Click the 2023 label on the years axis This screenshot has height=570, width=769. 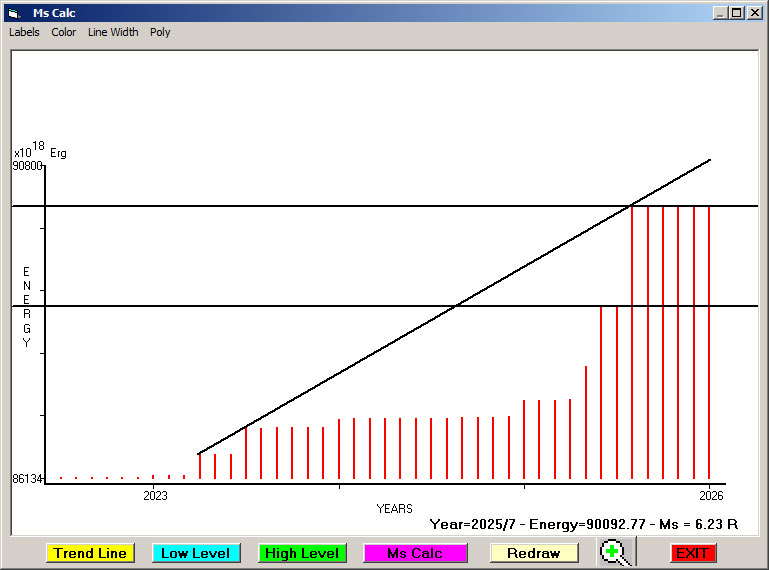point(155,495)
